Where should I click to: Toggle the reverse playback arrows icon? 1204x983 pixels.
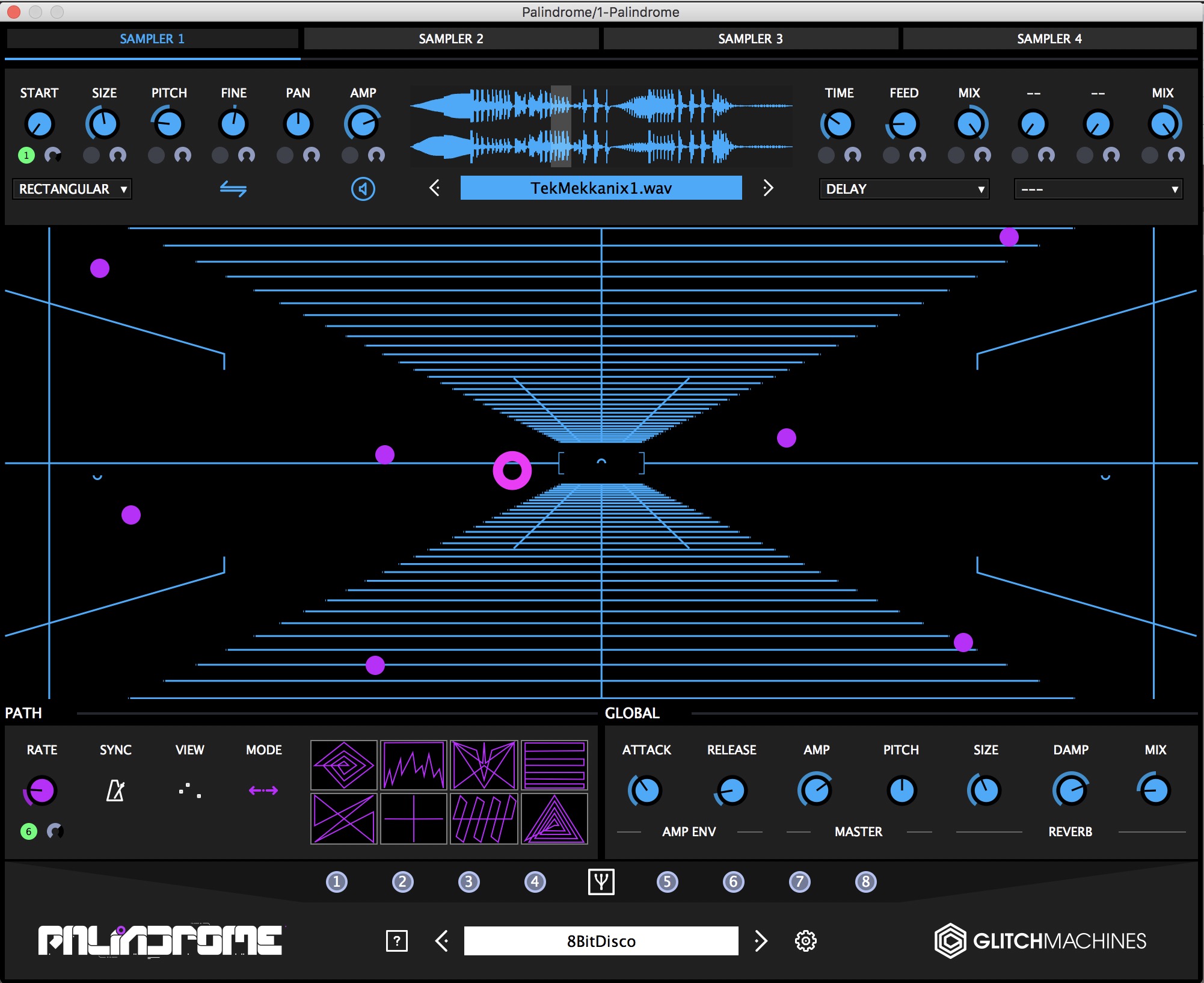click(x=233, y=189)
